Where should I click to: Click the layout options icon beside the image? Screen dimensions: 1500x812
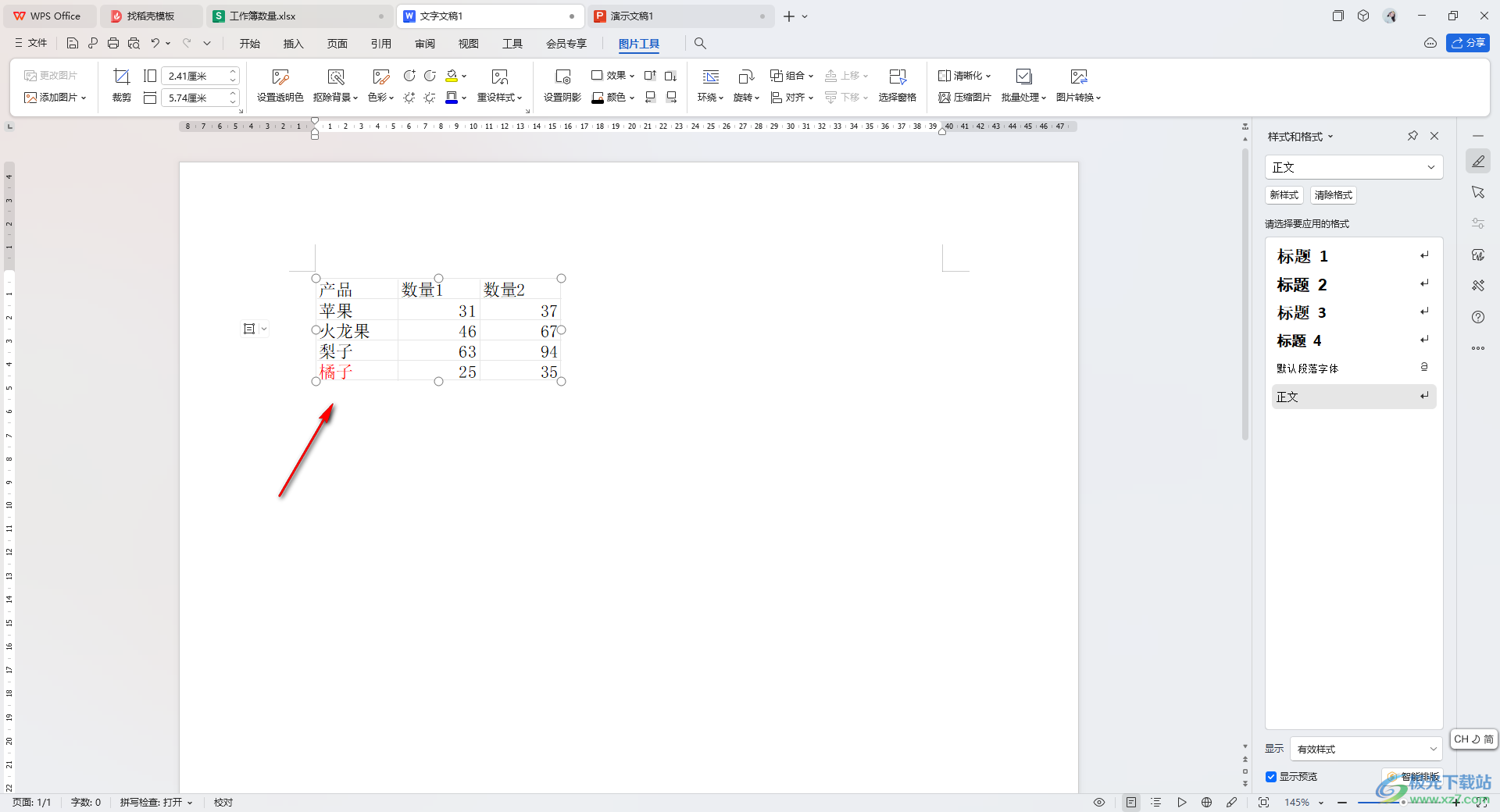[x=249, y=329]
